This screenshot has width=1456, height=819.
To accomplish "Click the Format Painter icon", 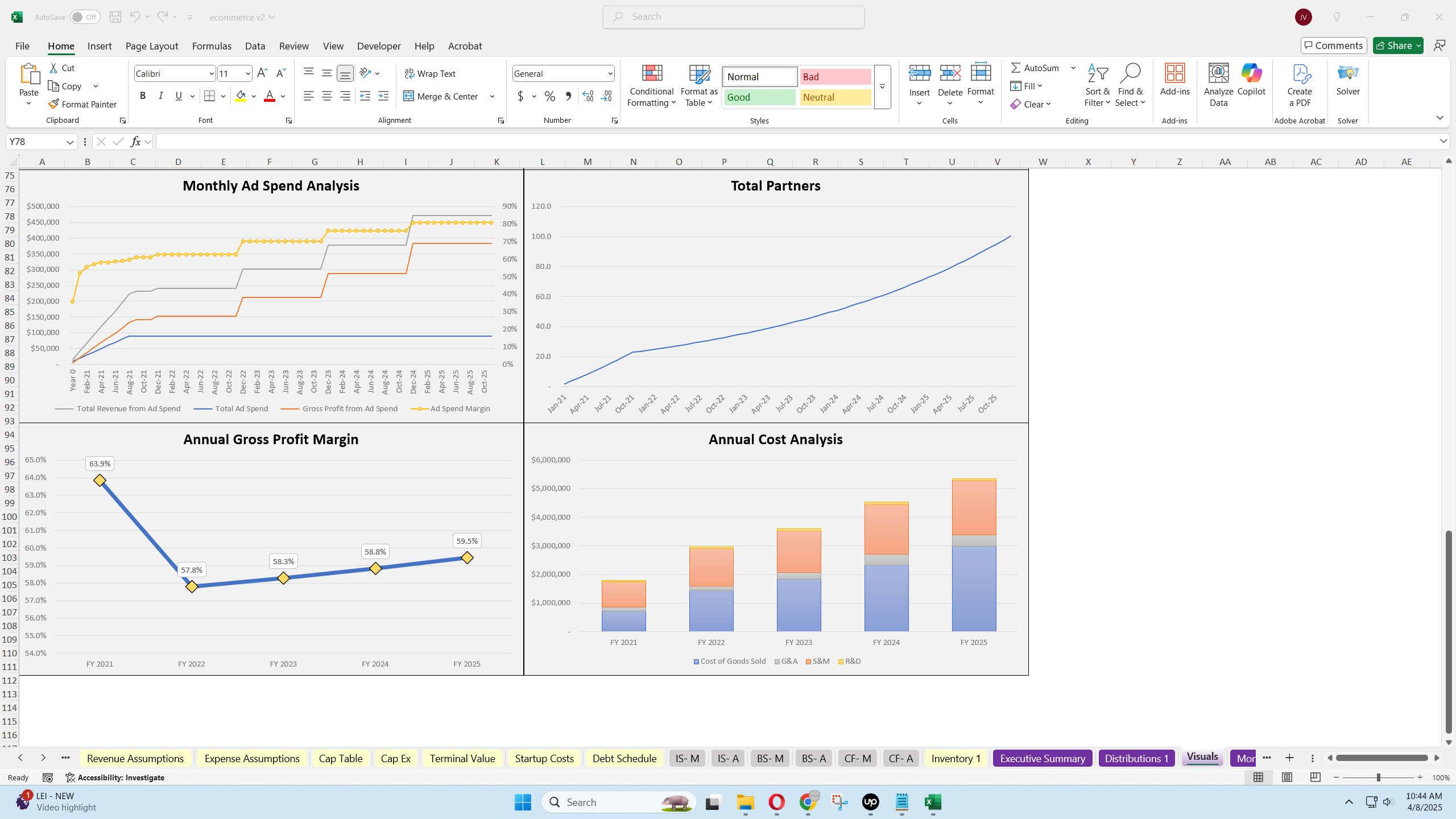I will point(53,104).
